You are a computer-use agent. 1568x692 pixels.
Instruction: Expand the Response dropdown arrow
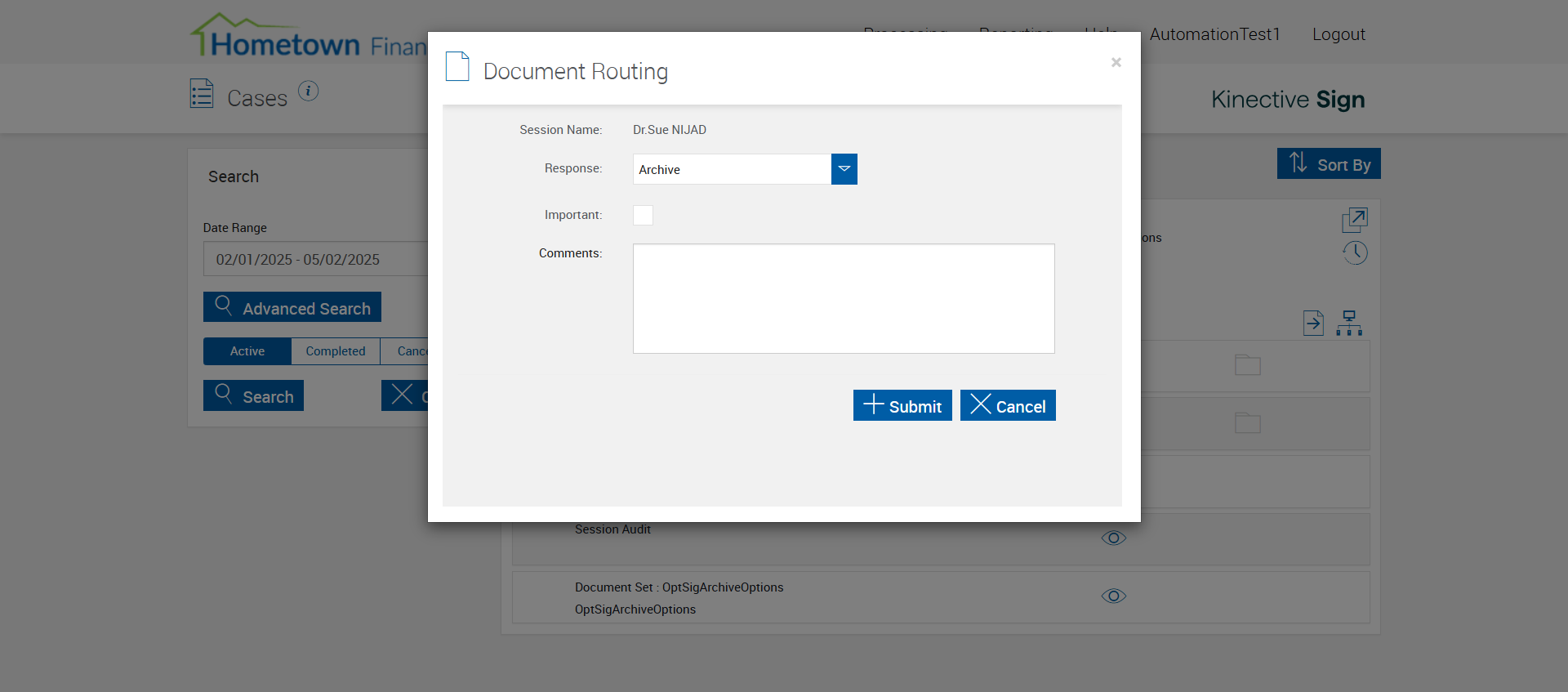click(x=844, y=169)
